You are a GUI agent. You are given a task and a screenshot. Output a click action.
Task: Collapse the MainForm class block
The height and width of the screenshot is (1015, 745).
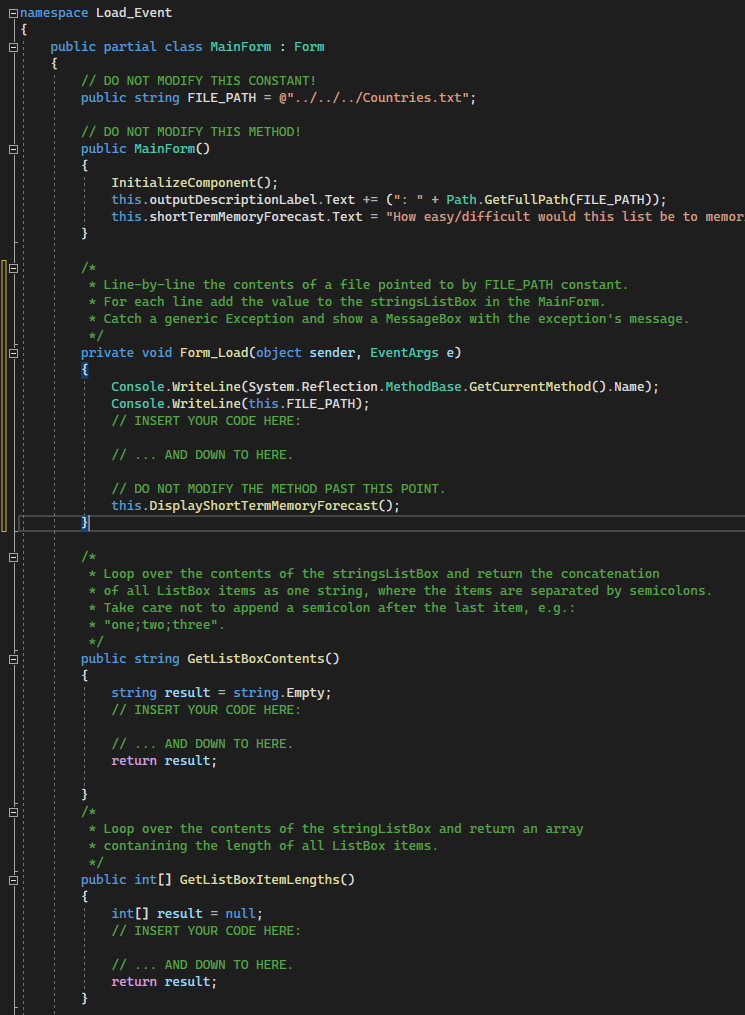tap(12, 47)
